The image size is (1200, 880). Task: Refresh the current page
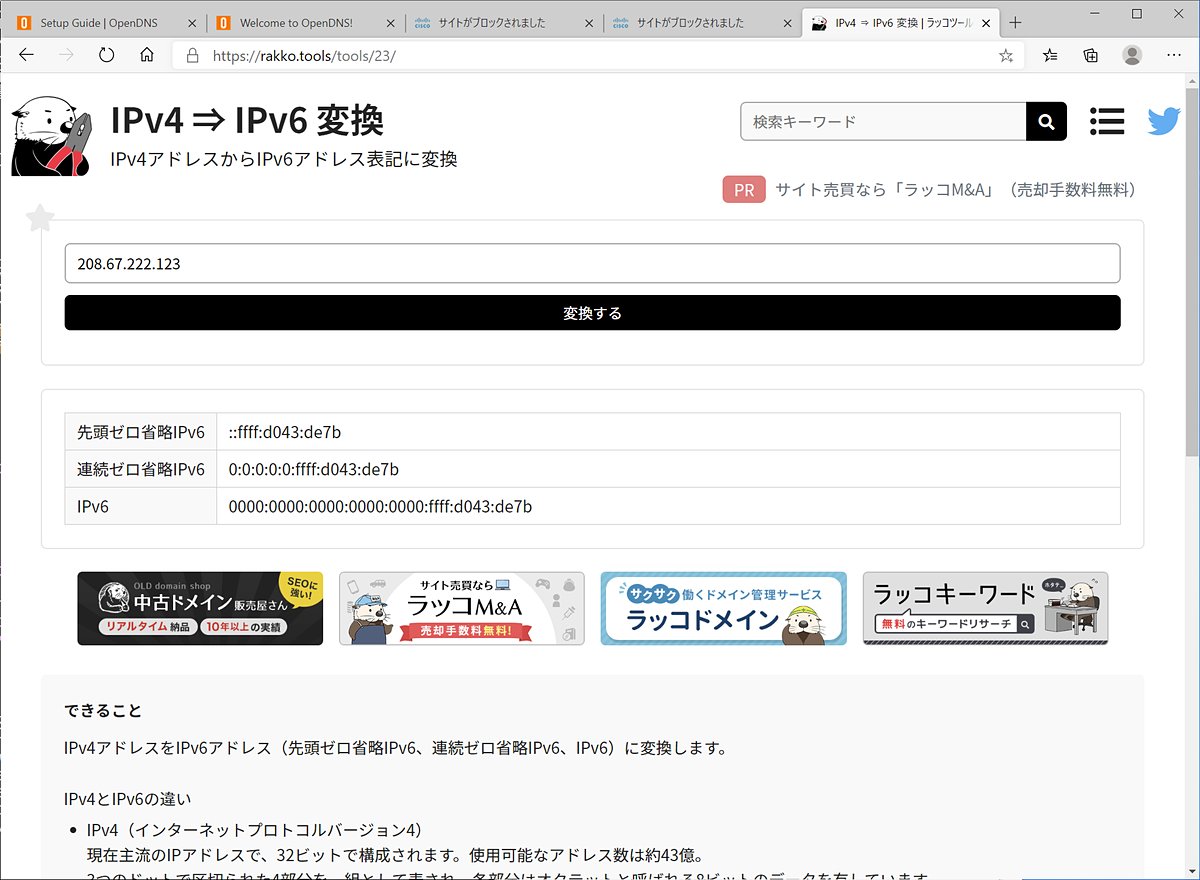pos(106,55)
